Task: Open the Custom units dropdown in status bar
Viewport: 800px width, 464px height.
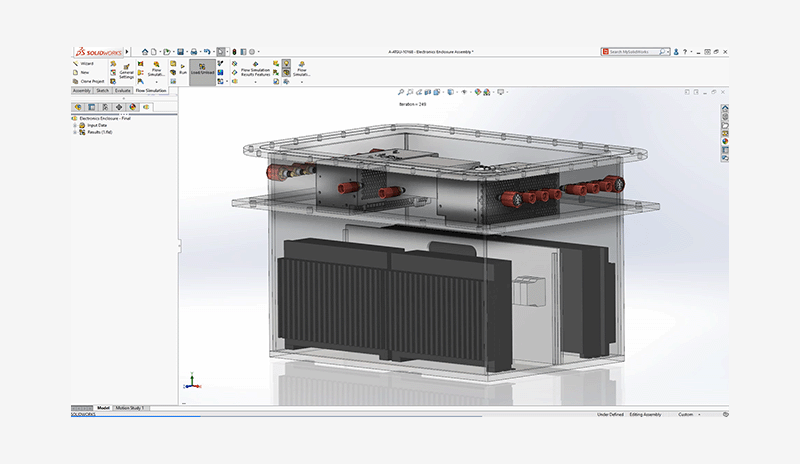Action: [x=691, y=413]
